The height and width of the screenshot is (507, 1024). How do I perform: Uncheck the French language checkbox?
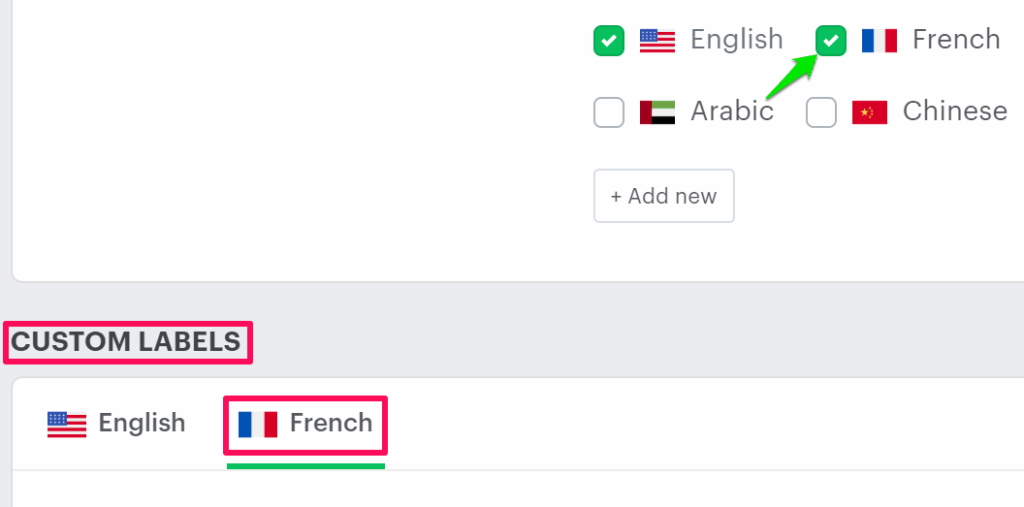pos(831,41)
